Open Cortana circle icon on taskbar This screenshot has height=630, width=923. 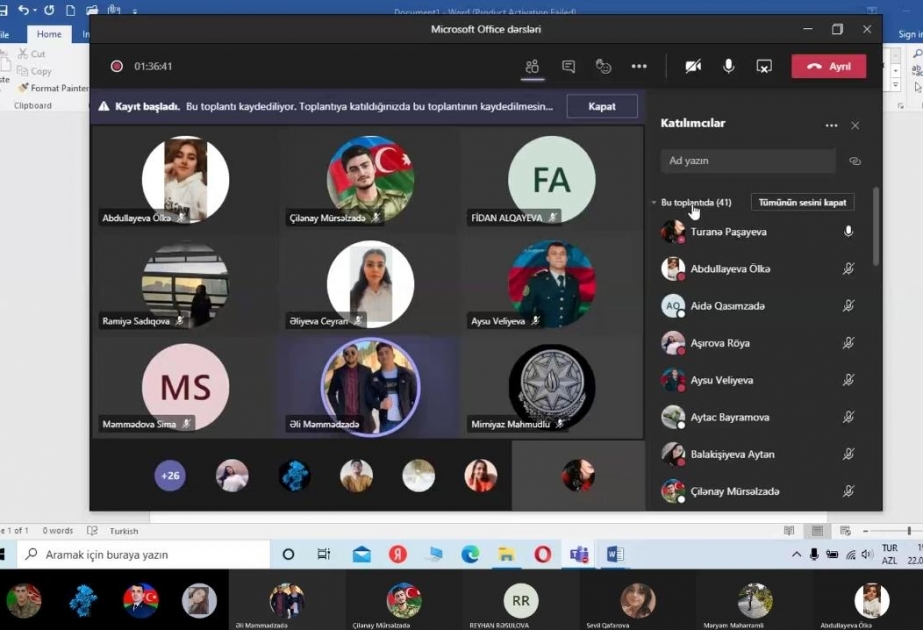pos(288,554)
